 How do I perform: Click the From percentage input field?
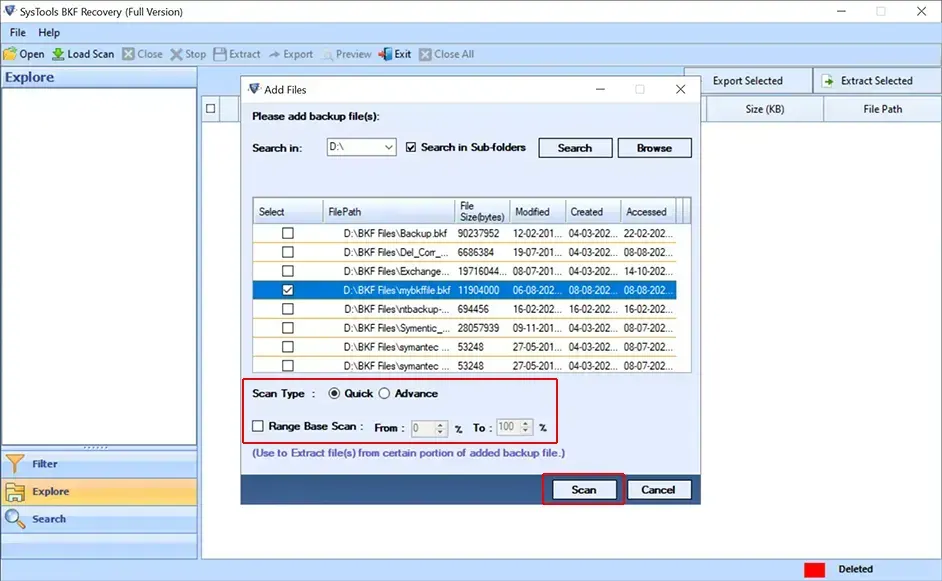[x=423, y=428]
